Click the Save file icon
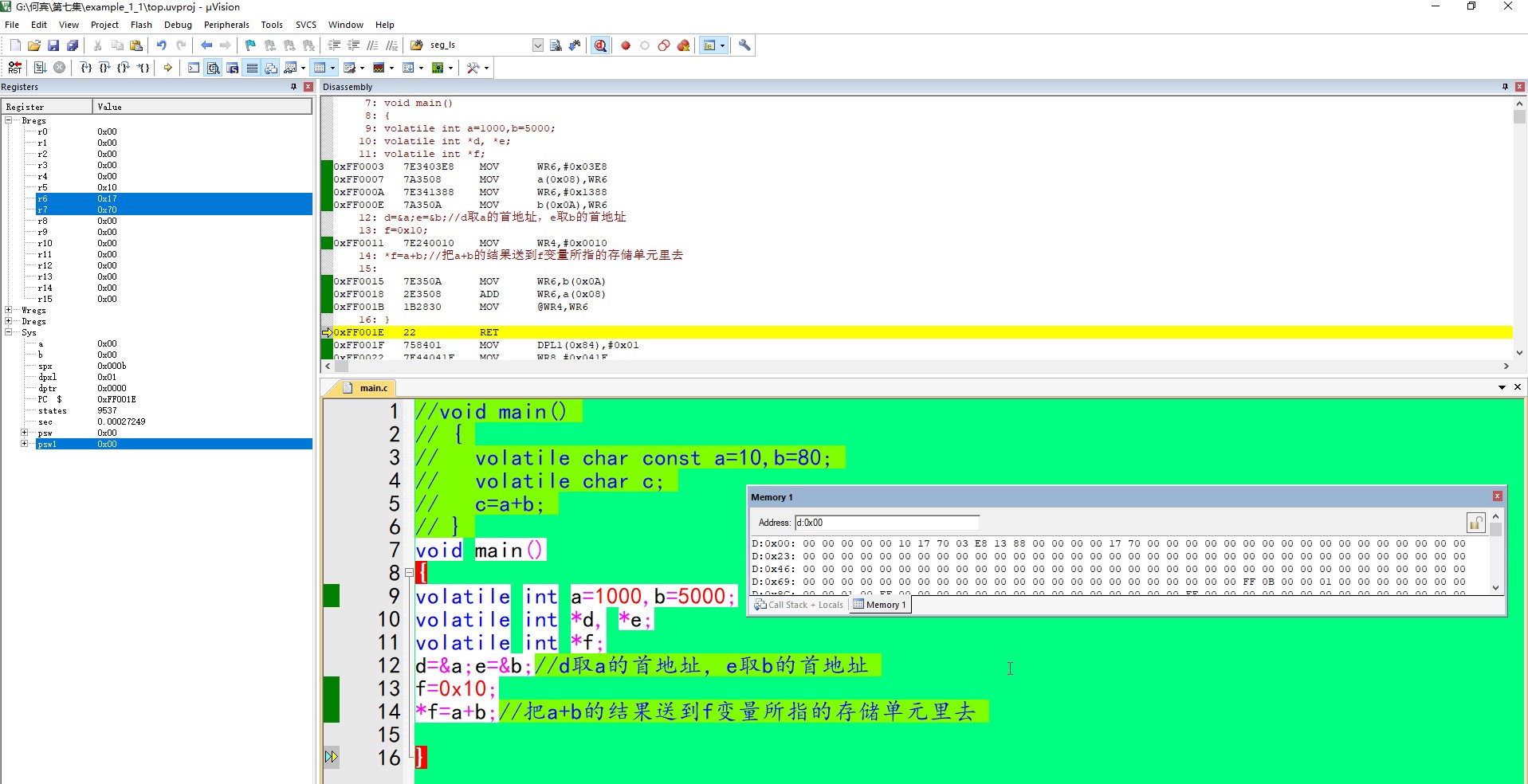 [53, 45]
